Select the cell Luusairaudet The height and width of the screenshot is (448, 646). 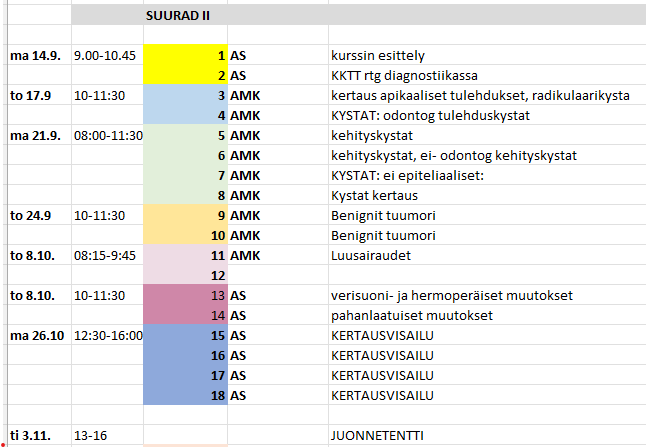(487, 255)
